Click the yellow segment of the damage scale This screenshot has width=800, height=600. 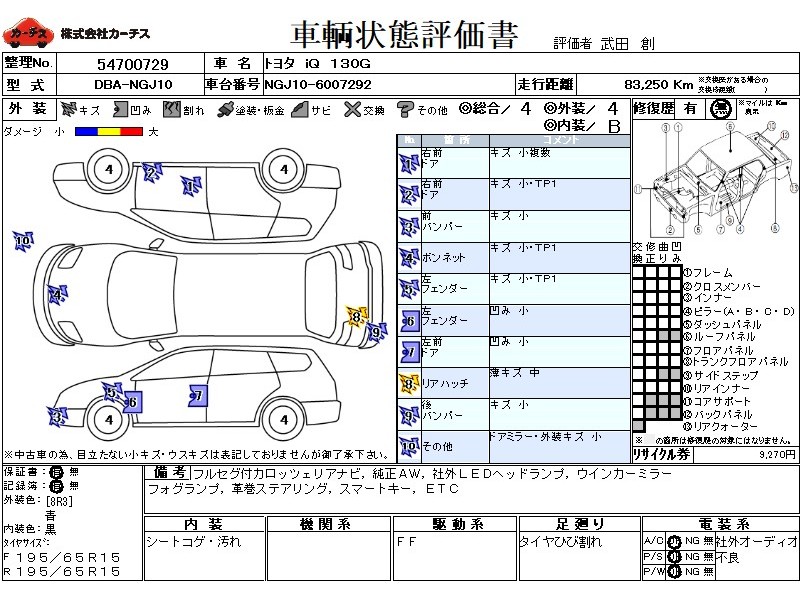108,132
